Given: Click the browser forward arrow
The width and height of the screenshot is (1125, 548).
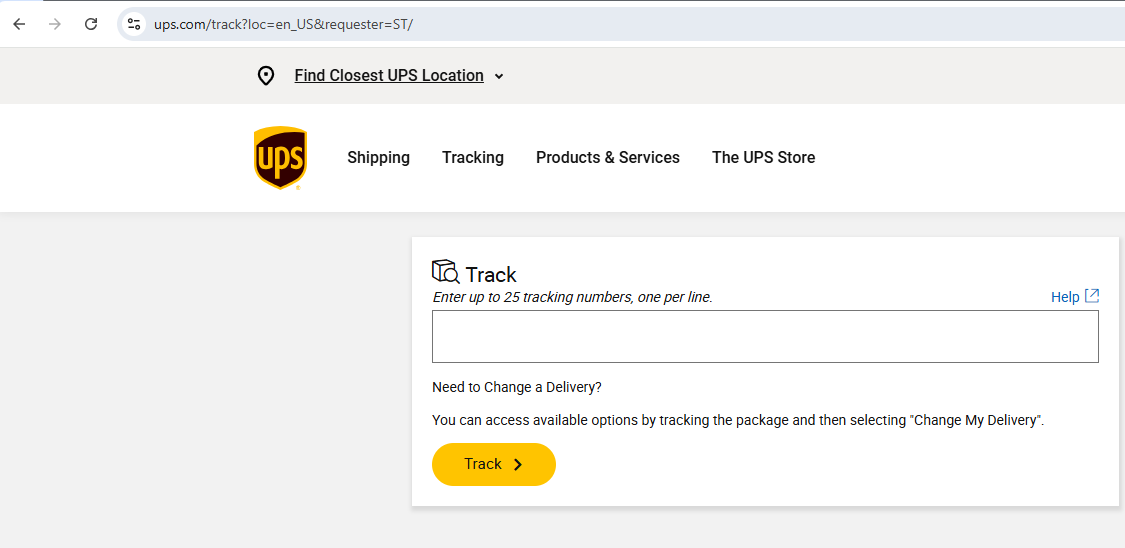Looking at the screenshot, I should coord(55,24).
